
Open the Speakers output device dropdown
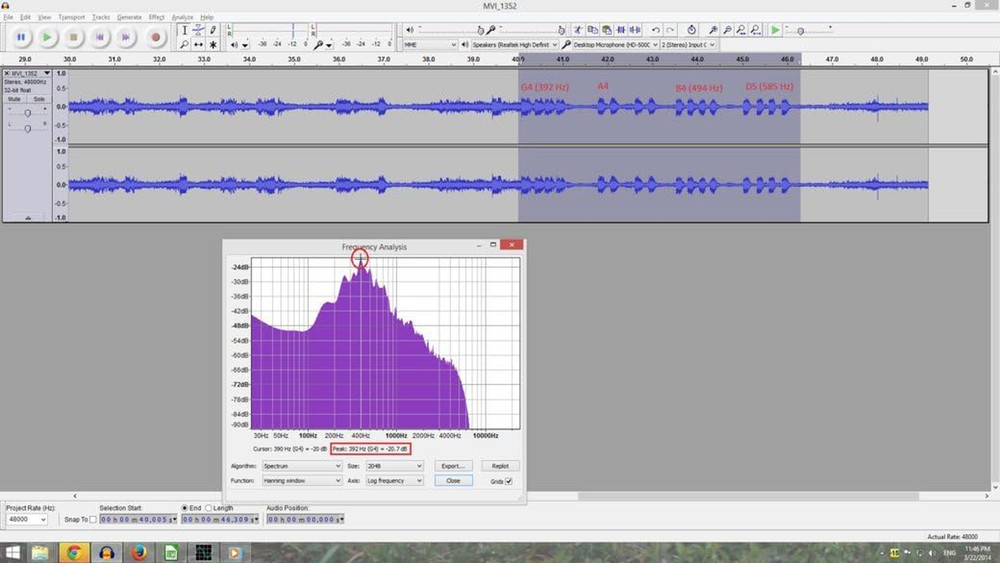(x=514, y=45)
